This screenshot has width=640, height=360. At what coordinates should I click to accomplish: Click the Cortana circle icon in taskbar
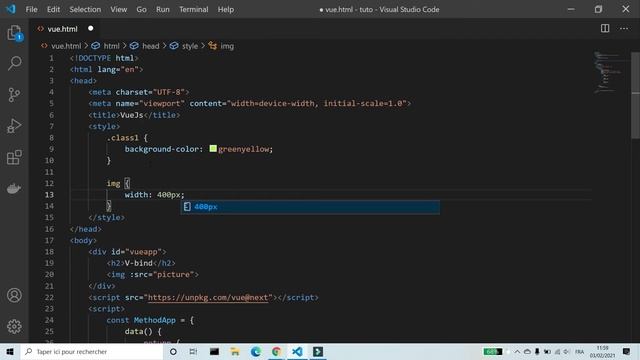click(173, 351)
